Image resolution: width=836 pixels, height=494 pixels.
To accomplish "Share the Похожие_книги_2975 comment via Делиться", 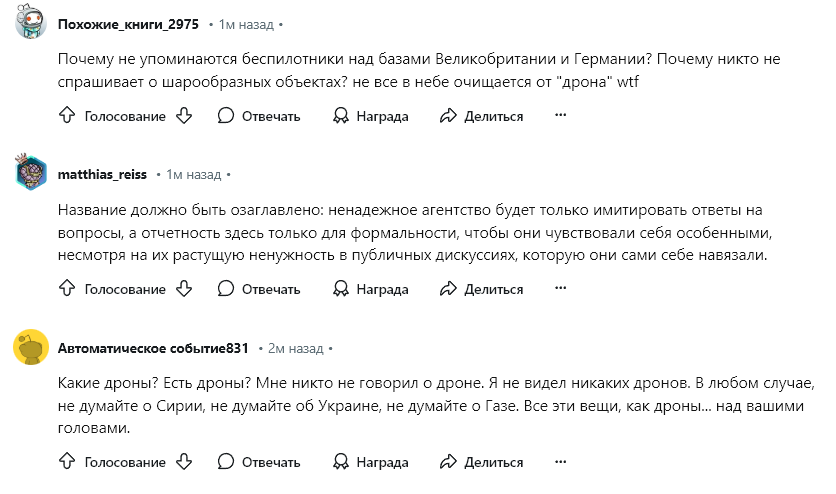I will click(x=481, y=116).
